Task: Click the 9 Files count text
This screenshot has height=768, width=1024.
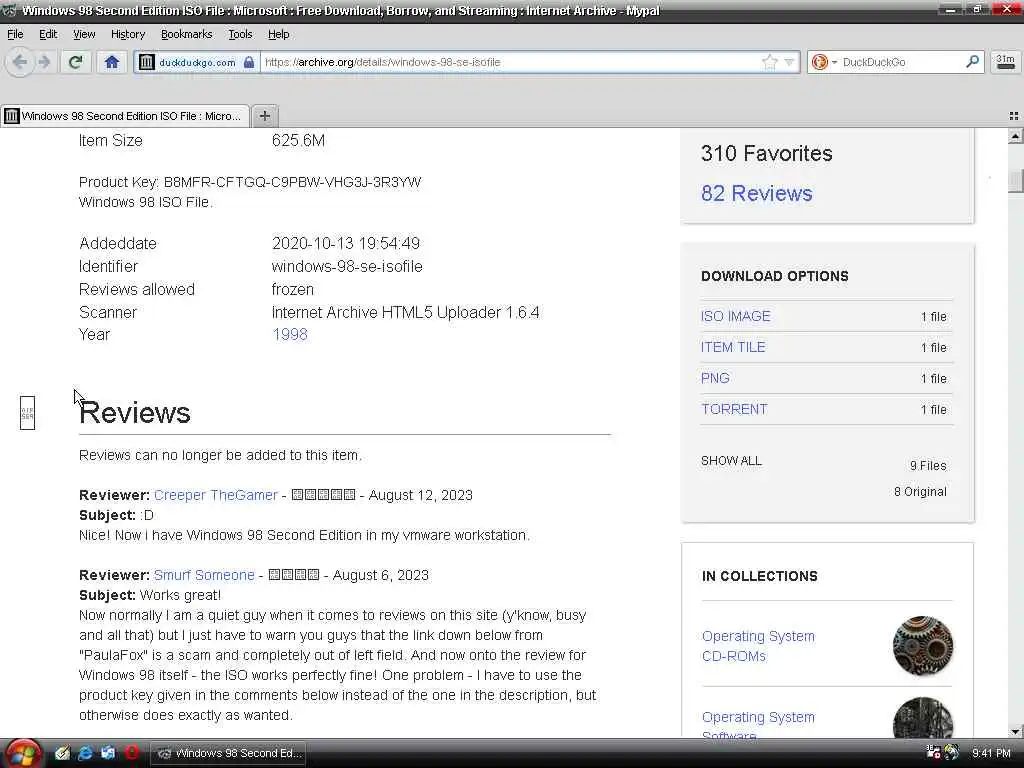Action: click(x=928, y=466)
